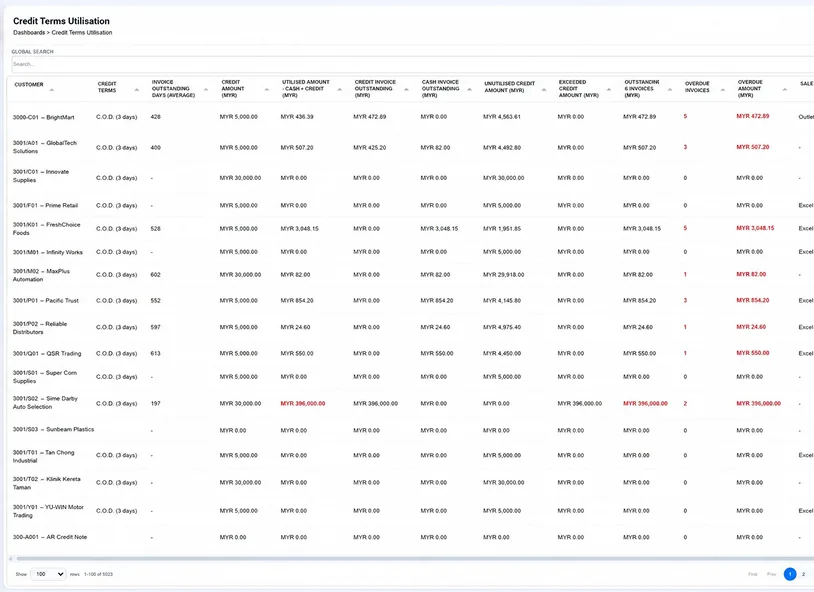Image resolution: width=814 pixels, height=592 pixels.
Task: Sort by the Credit Terms column arrow
Action: pyautogui.click(x=137, y=90)
